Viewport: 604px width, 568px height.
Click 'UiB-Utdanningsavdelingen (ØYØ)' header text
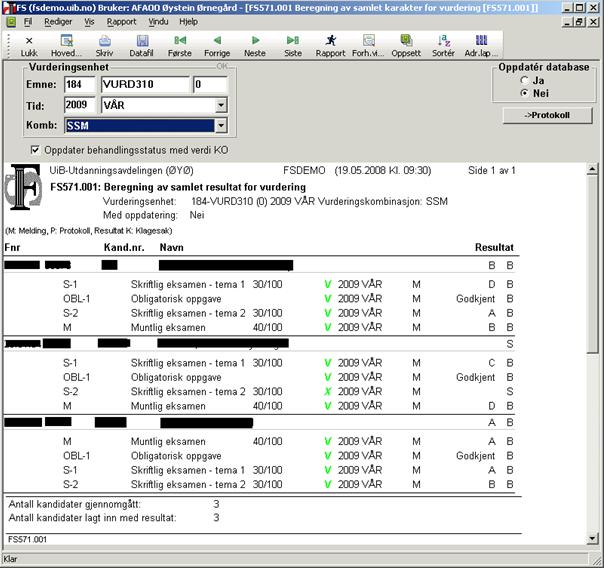(x=122, y=171)
